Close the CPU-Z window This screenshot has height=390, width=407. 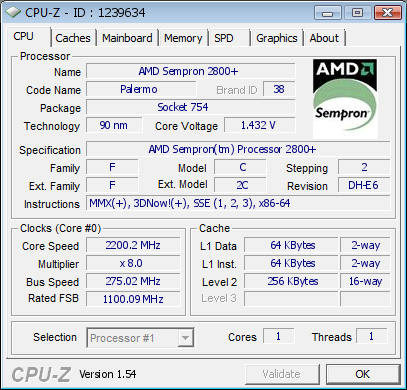387,13
